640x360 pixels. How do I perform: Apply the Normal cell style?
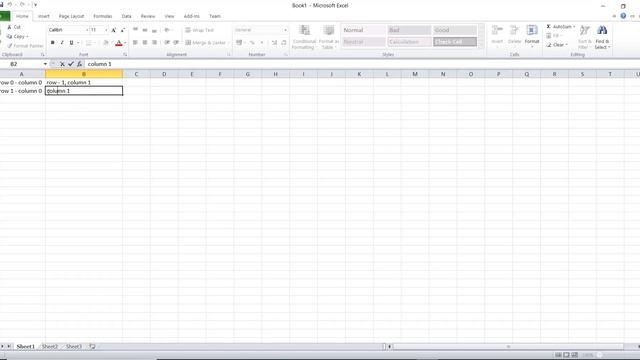tap(363, 30)
